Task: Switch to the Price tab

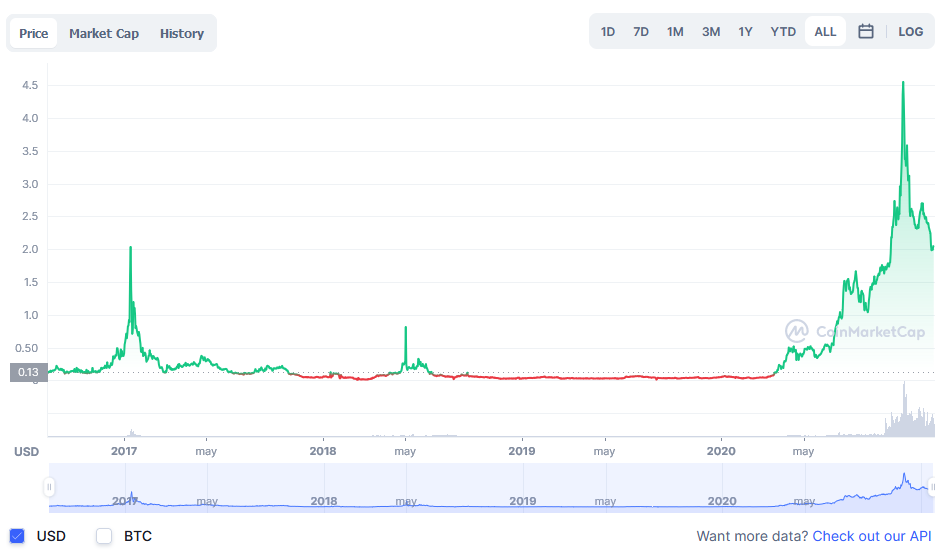Action: (x=33, y=33)
